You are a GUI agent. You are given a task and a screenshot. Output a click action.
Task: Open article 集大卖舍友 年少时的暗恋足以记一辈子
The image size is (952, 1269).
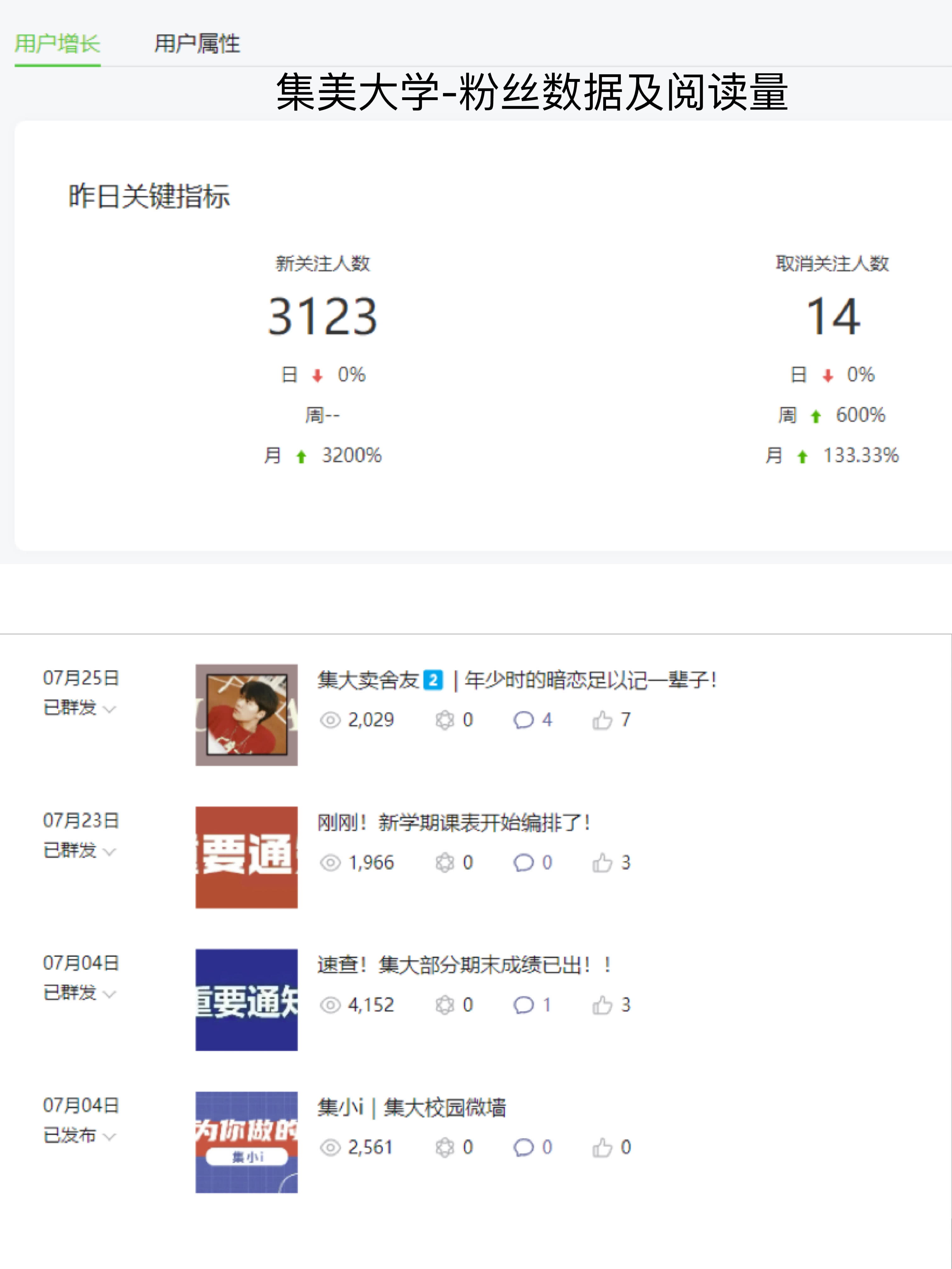point(517,680)
